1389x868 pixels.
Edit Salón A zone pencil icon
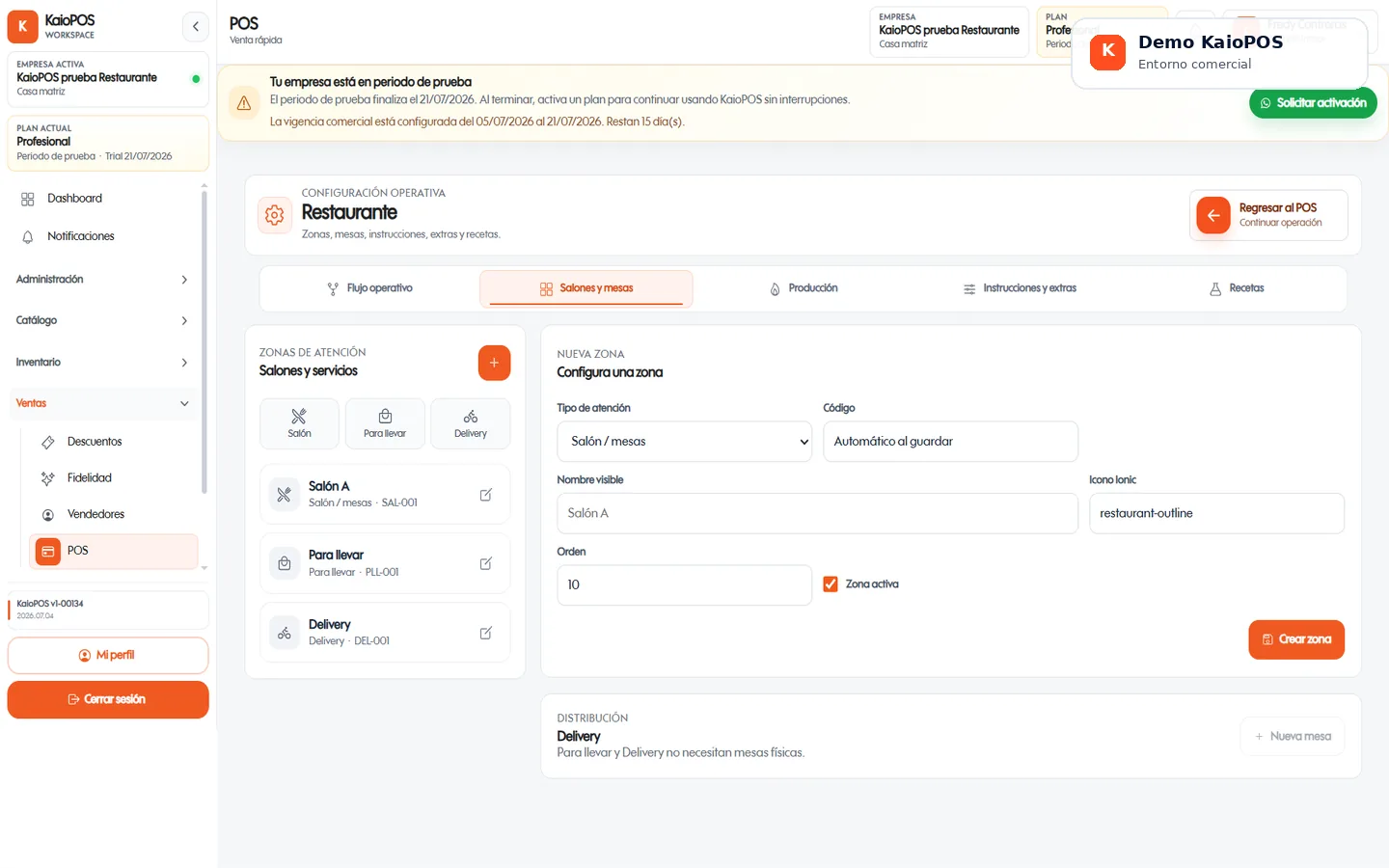tap(486, 495)
